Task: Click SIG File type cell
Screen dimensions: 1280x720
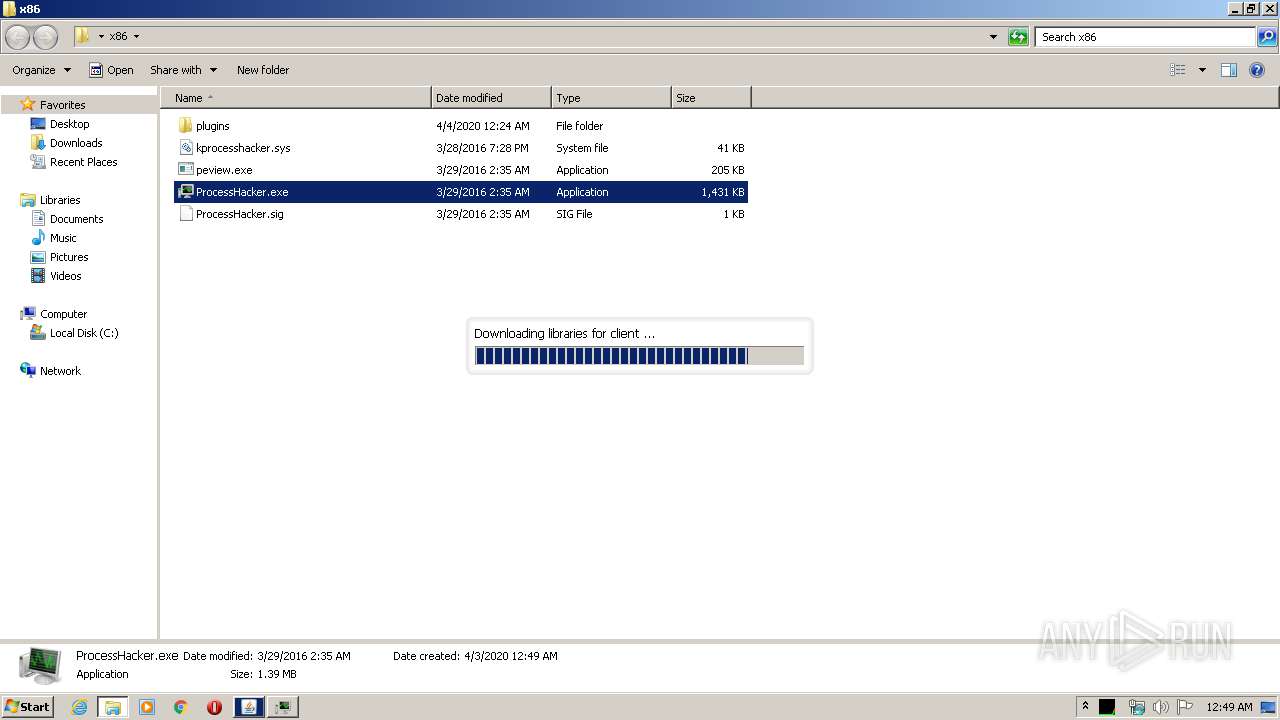Action: coord(574,214)
